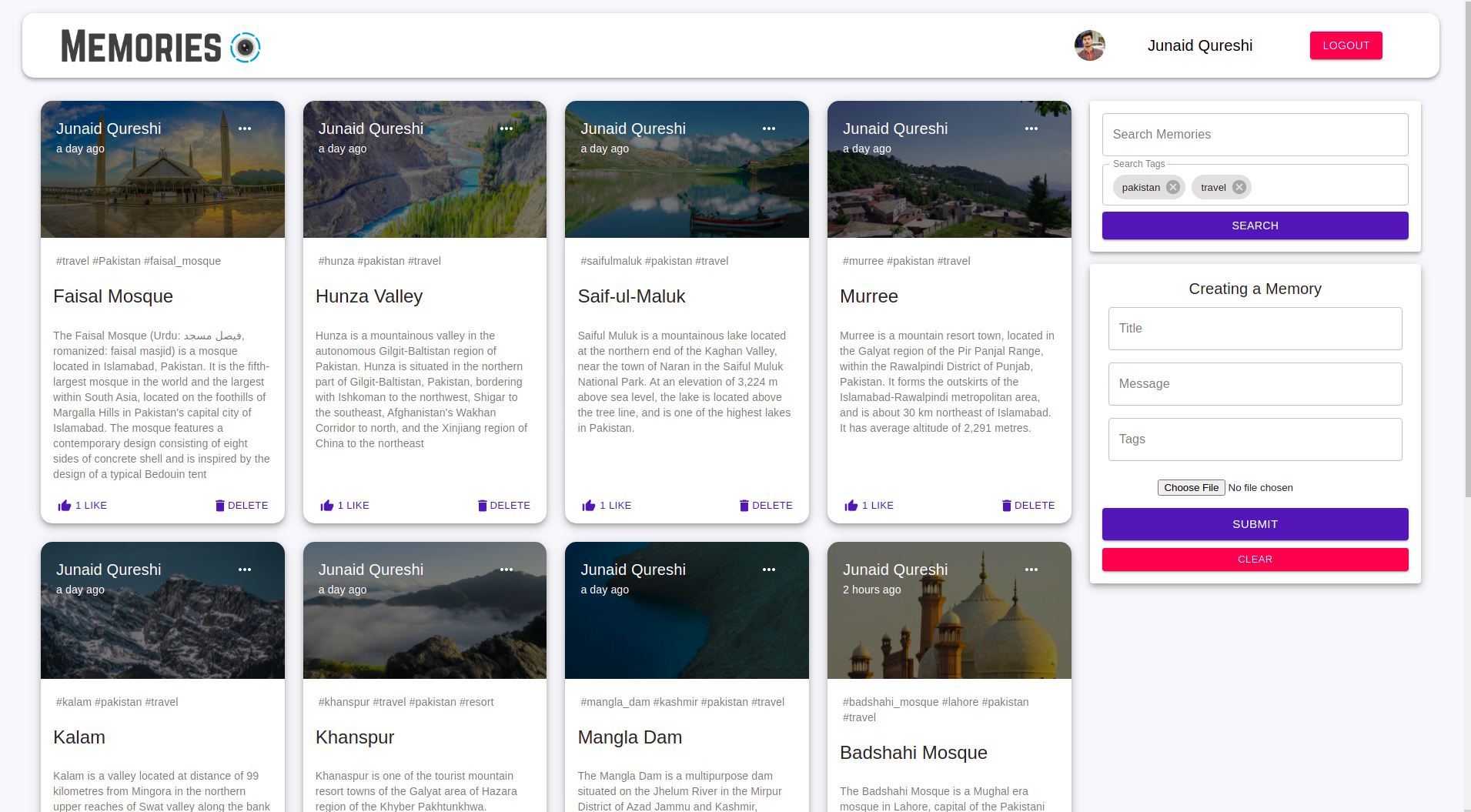Click the Badshahi Mosque title
The width and height of the screenshot is (1471, 812).
point(914,753)
